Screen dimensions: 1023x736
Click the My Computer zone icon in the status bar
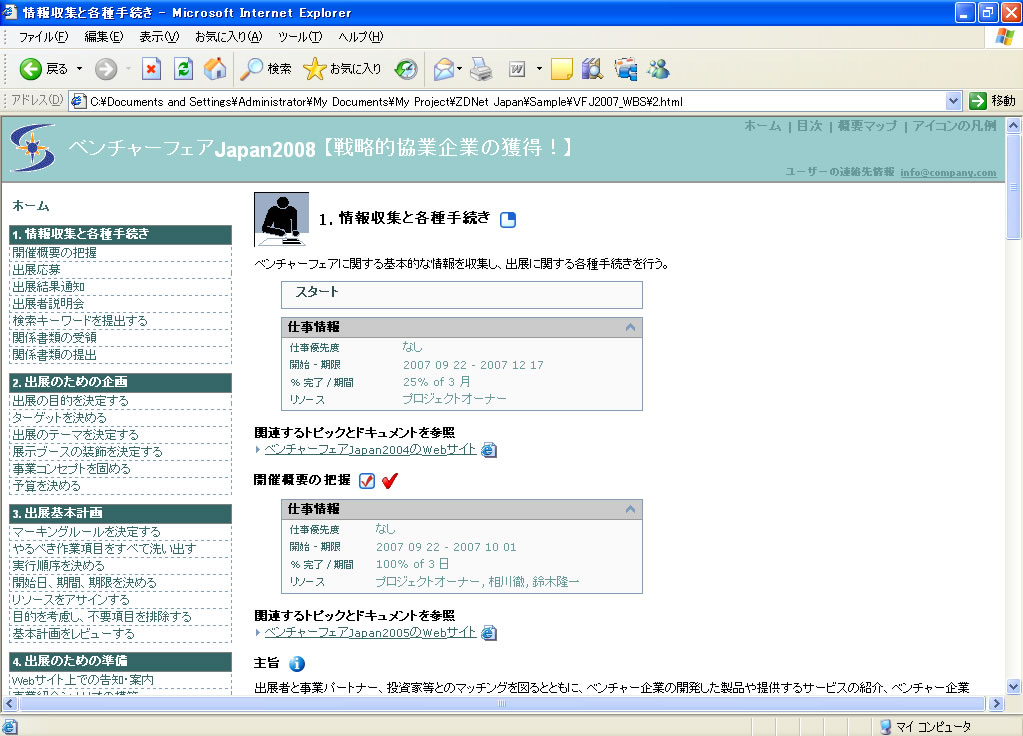885,726
